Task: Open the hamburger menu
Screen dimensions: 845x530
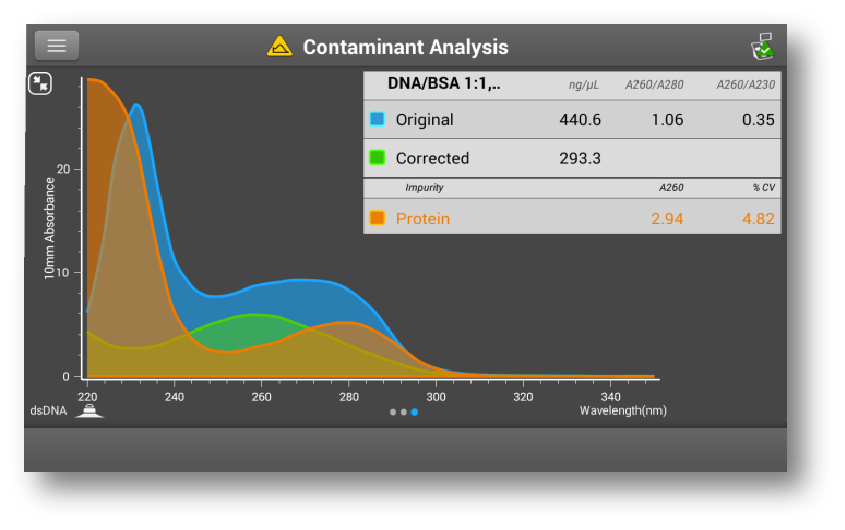Action: click(57, 45)
